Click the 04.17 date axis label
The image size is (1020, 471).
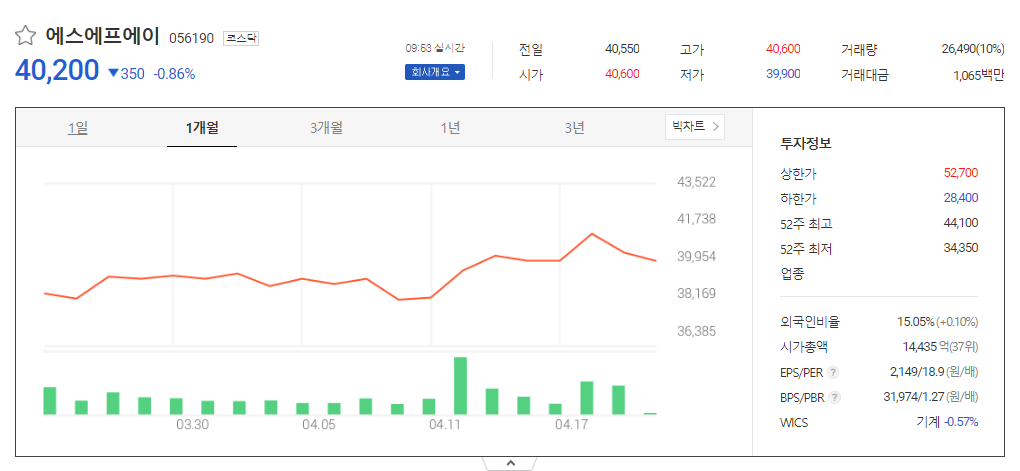coord(571,424)
